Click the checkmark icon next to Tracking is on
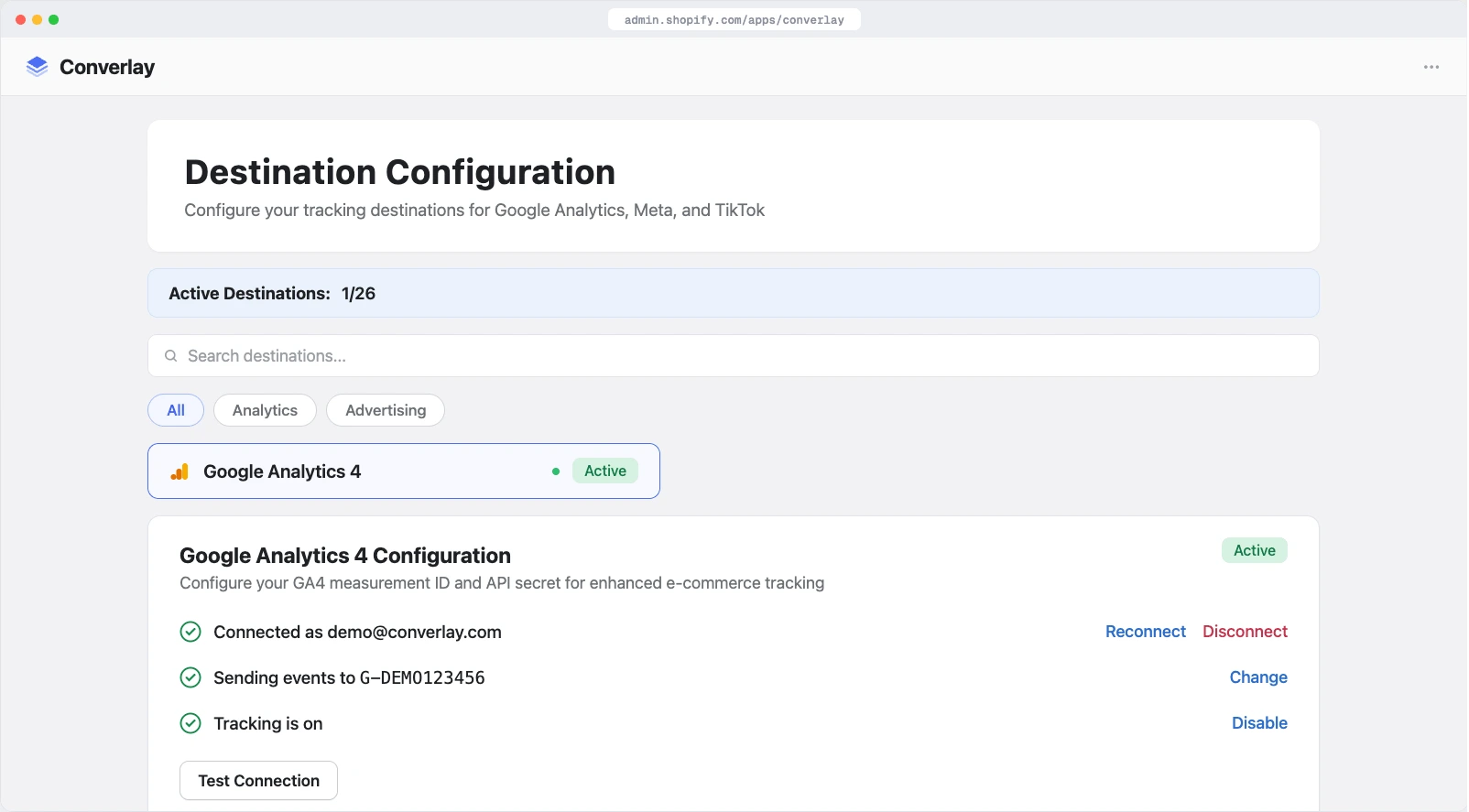This screenshot has width=1469, height=812. [x=190, y=723]
